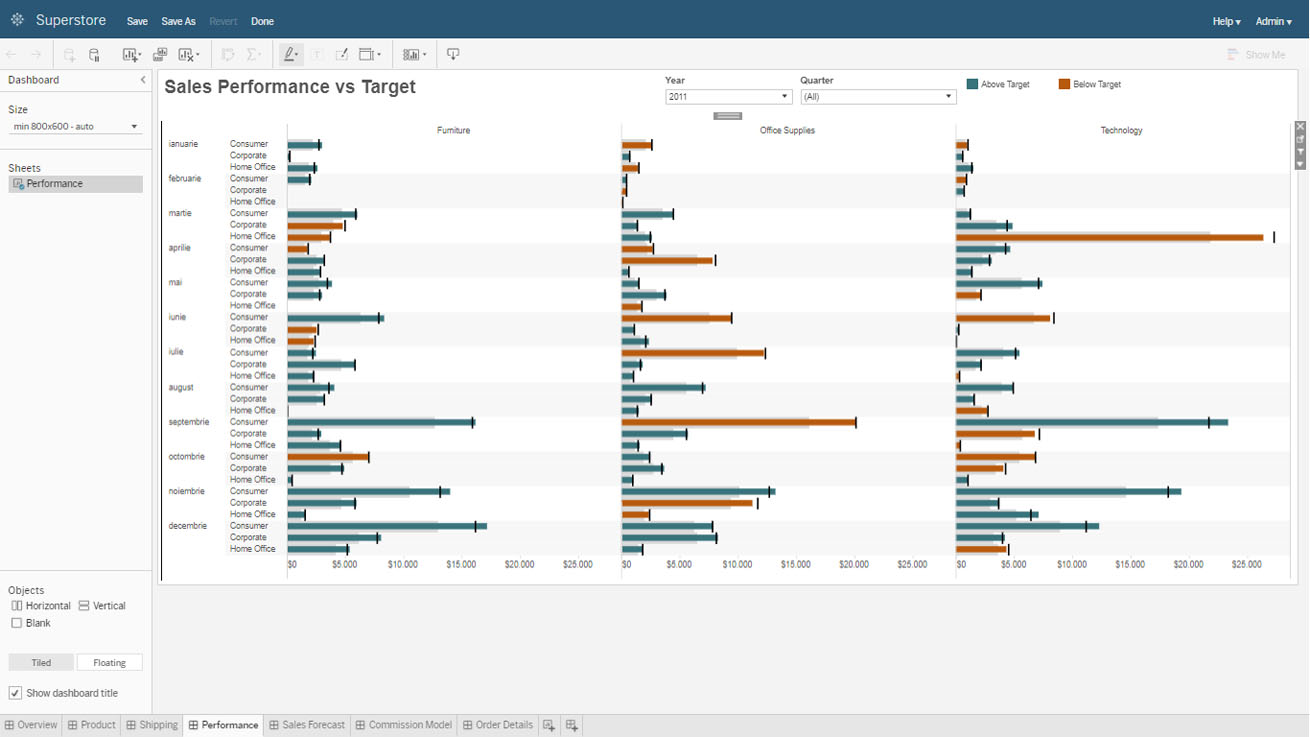Click the Superstore workbook title
Viewport: 1310px width, 737px height.
pos(71,21)
